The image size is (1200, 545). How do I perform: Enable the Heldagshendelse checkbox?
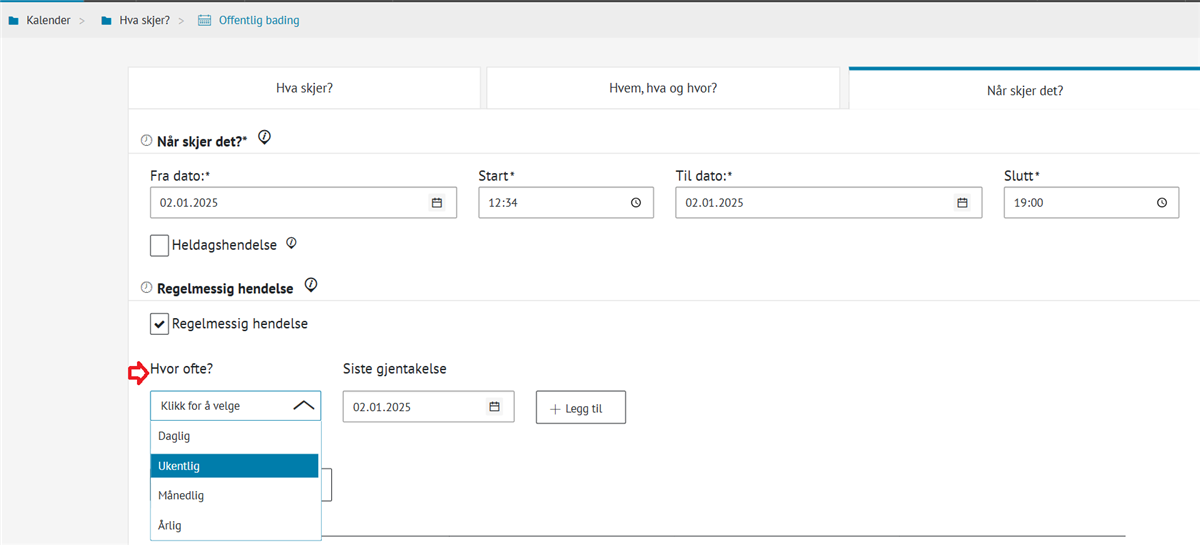159,245
